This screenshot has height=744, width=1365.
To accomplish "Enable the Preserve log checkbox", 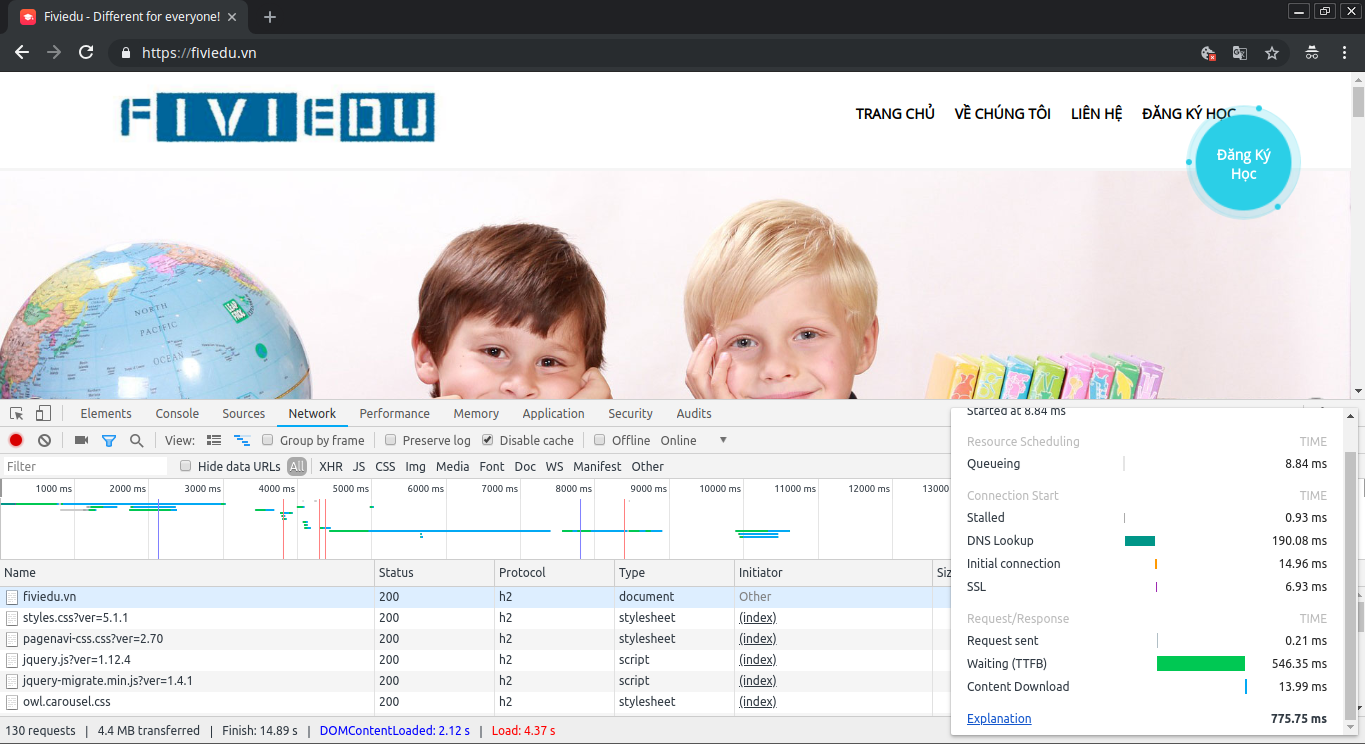I will [391, 440].
